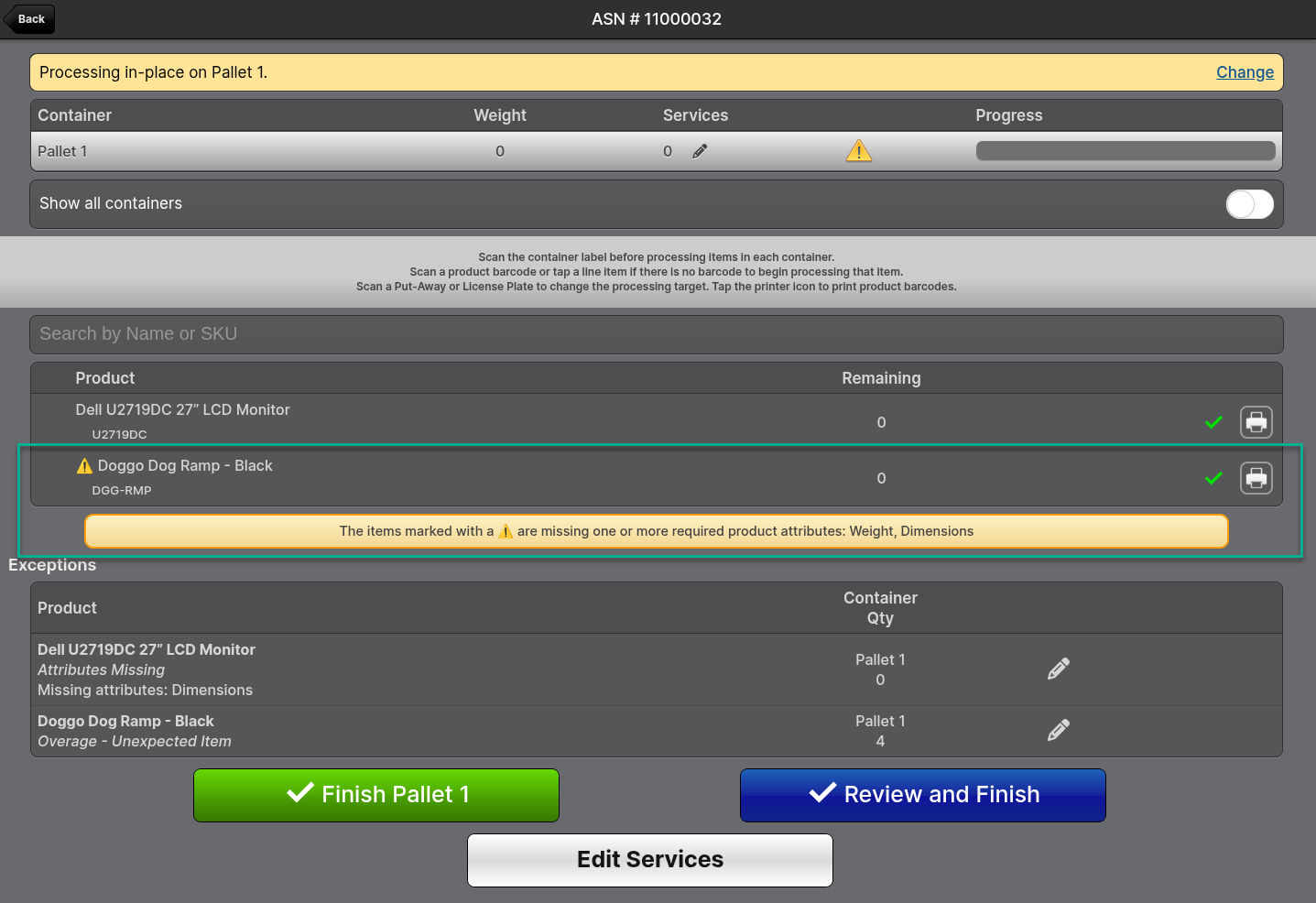The image size is (1316, 903).
Task: Go back using the Back button
Action: click(x=30, y=19)
